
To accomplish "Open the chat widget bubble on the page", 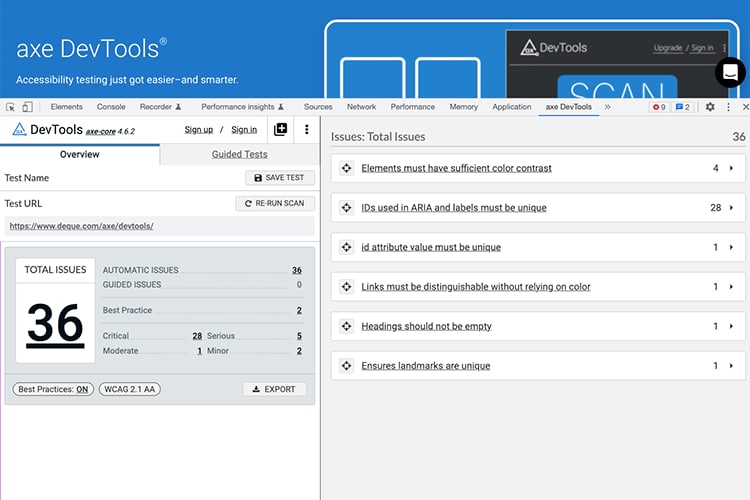I will pos(730,73).
